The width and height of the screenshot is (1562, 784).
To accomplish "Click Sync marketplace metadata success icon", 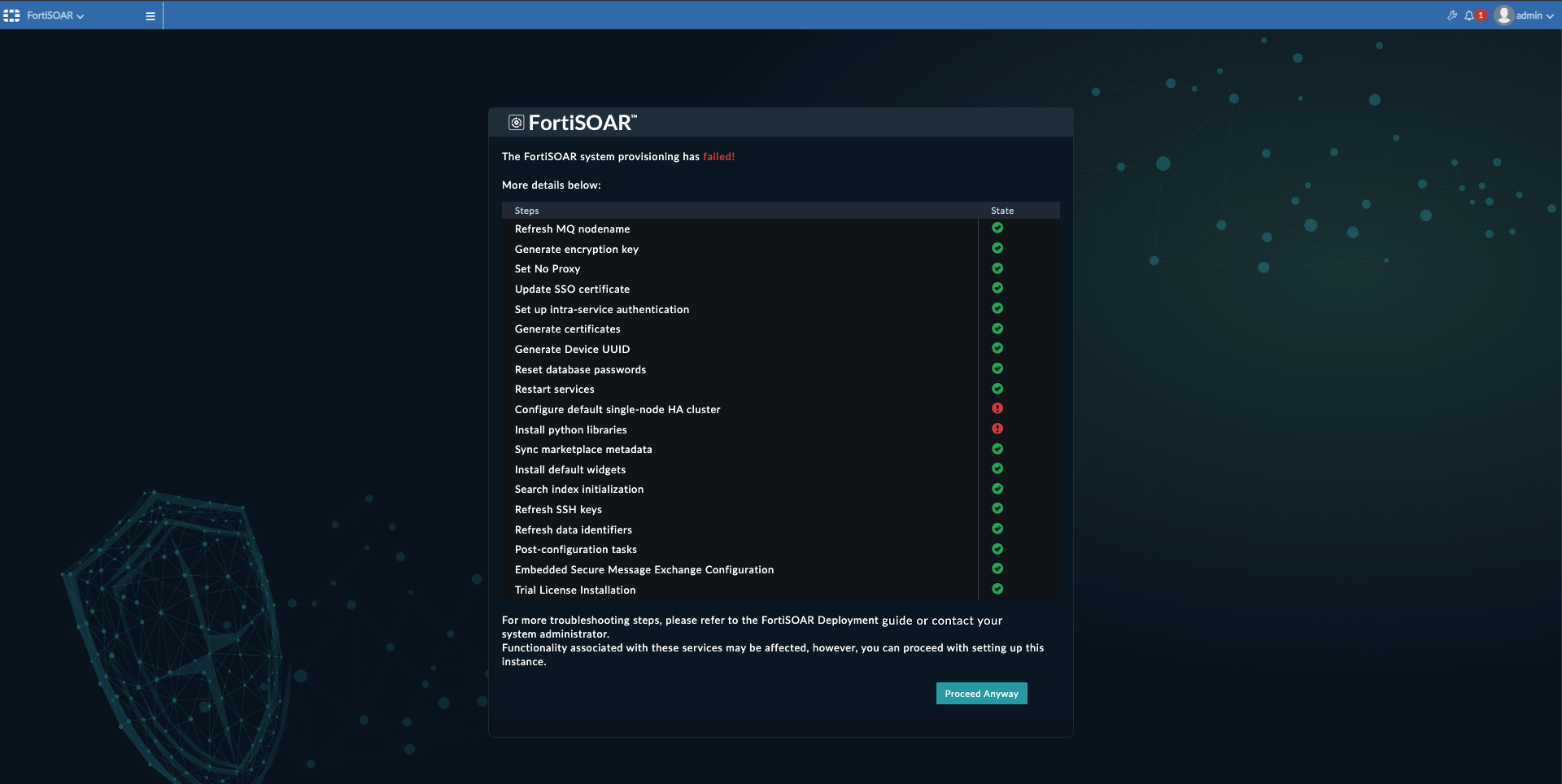I will pos(997,449).
